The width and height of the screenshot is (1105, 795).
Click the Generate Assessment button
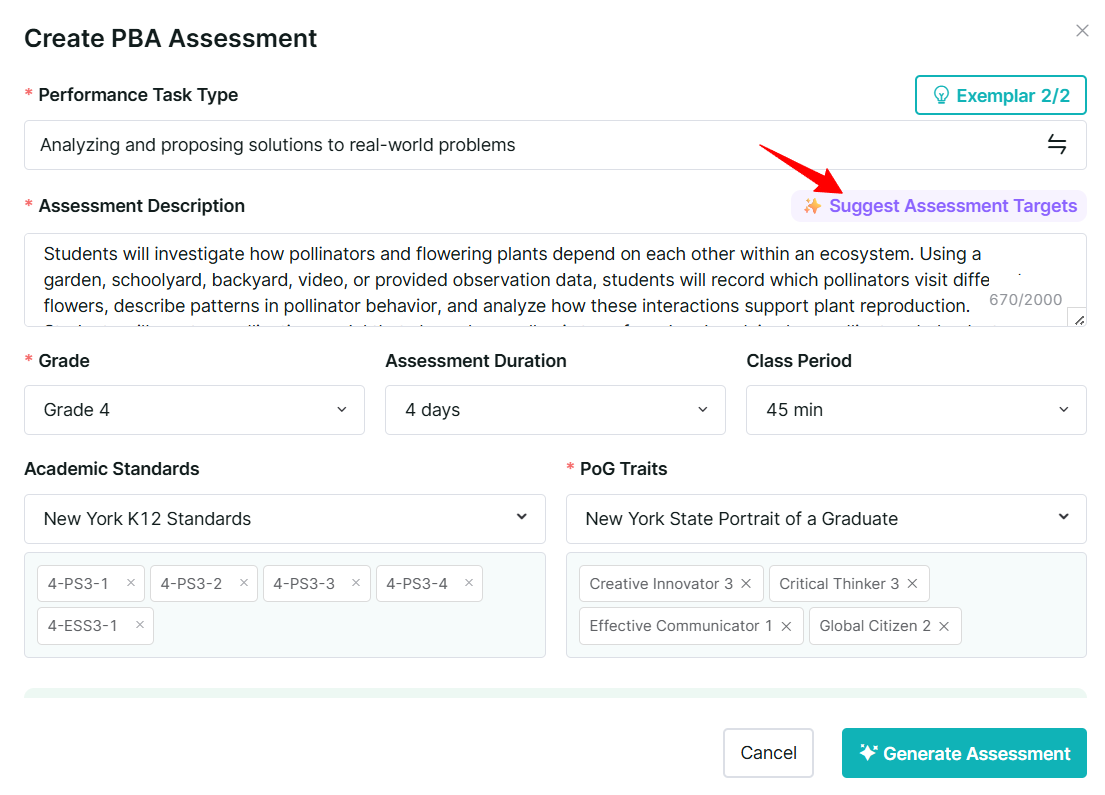[x=964, y=753]
